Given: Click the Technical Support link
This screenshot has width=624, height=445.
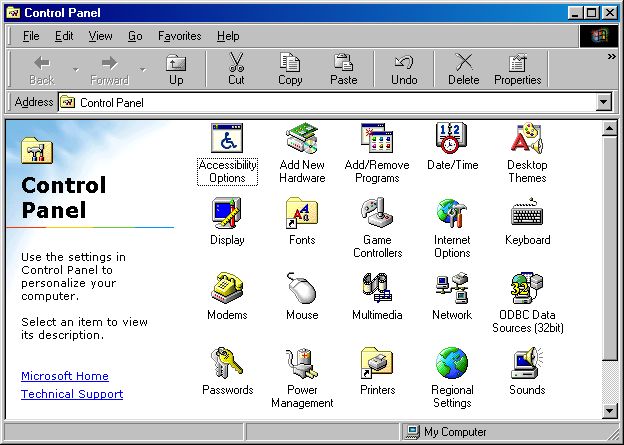Looking at the screenshot, I should click(72, 394).
